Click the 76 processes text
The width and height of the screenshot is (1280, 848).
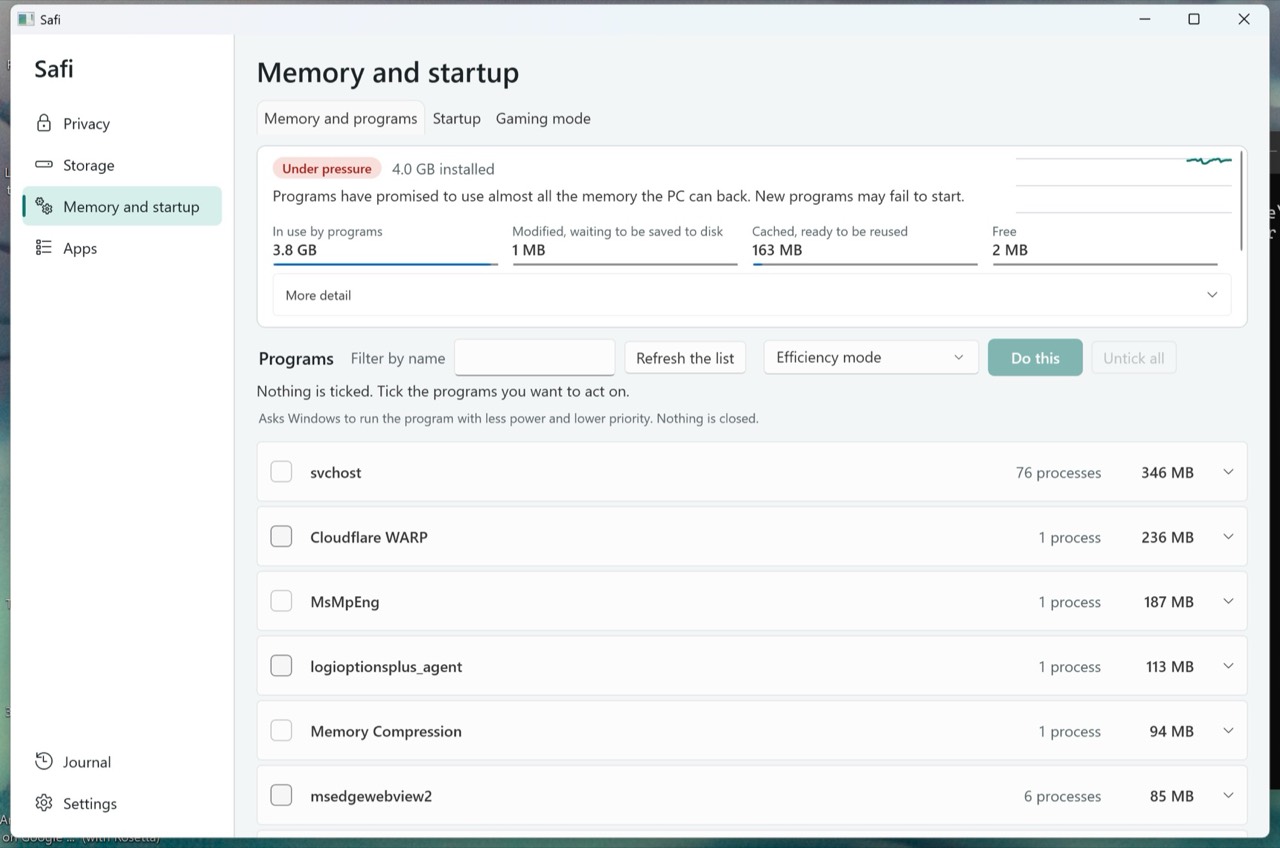(x=1058, y=472)
